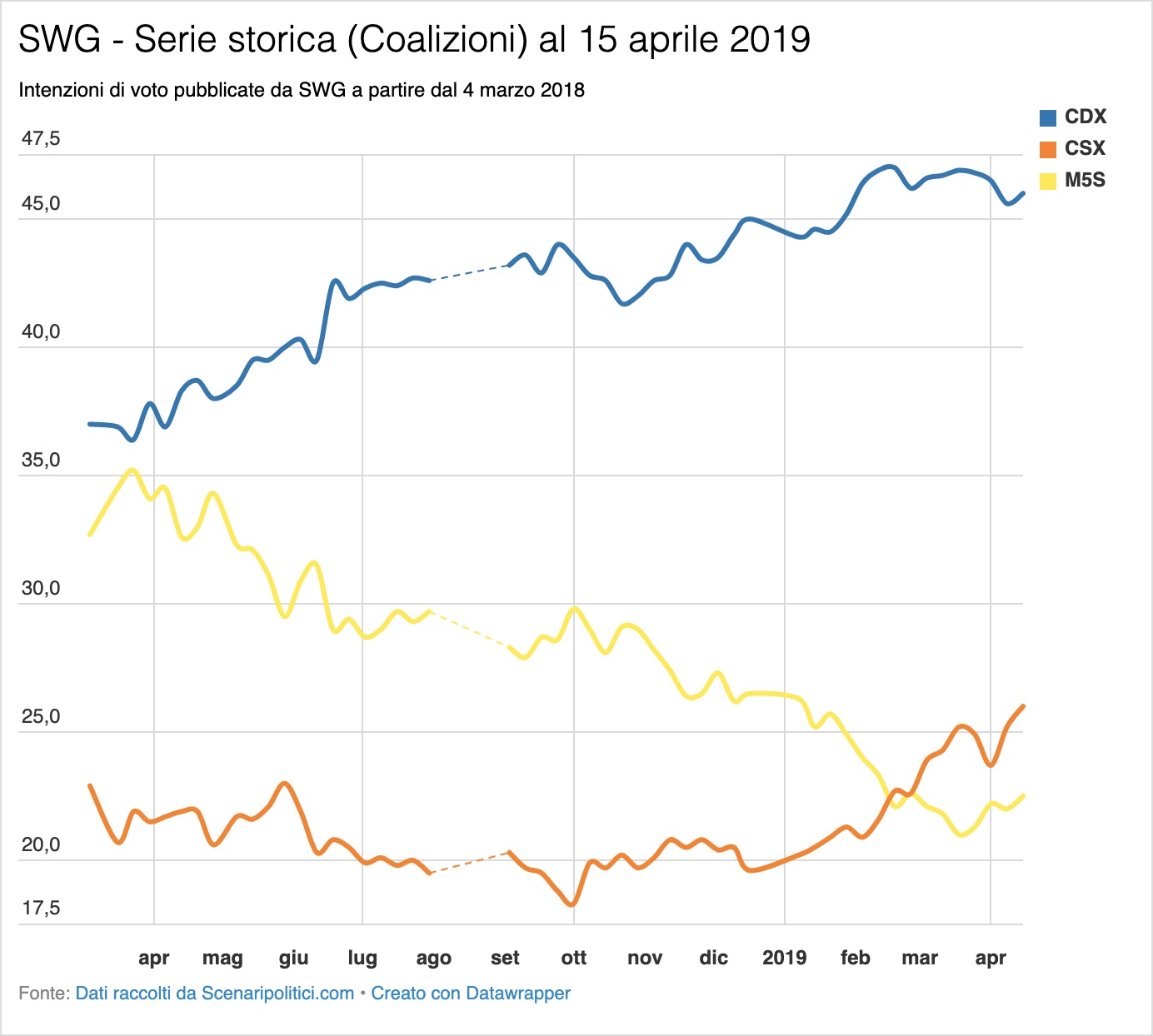
Task: Click the '2019' x-axis label
Action: [785, 958]
